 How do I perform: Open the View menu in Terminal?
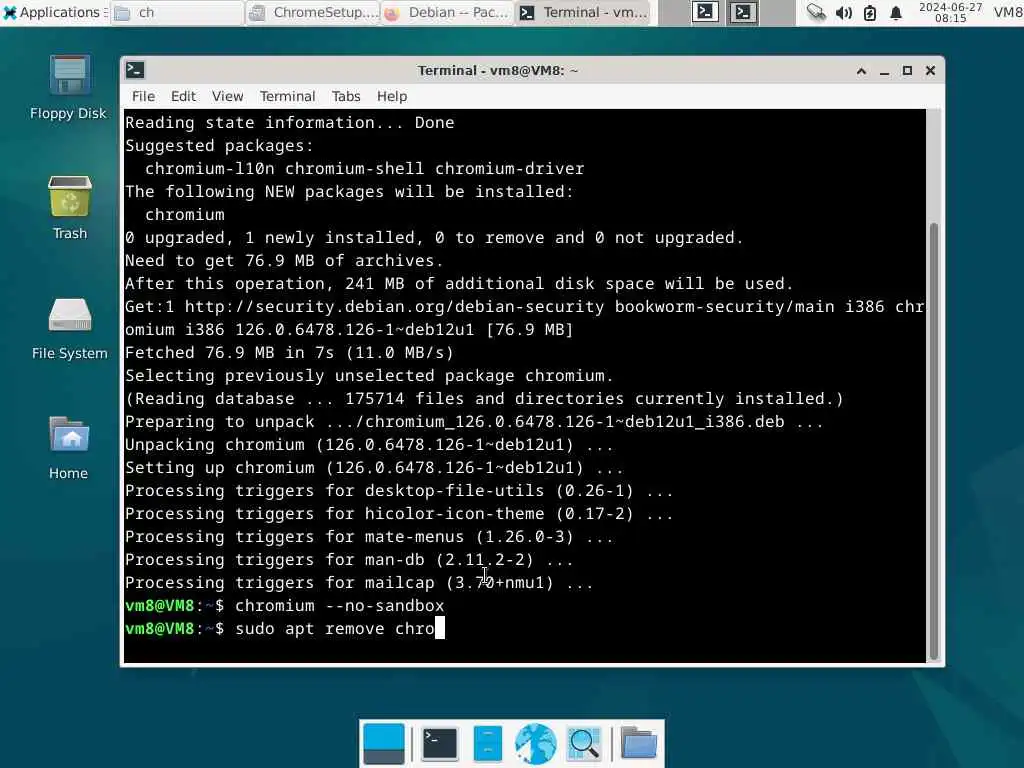pos(227,96)
